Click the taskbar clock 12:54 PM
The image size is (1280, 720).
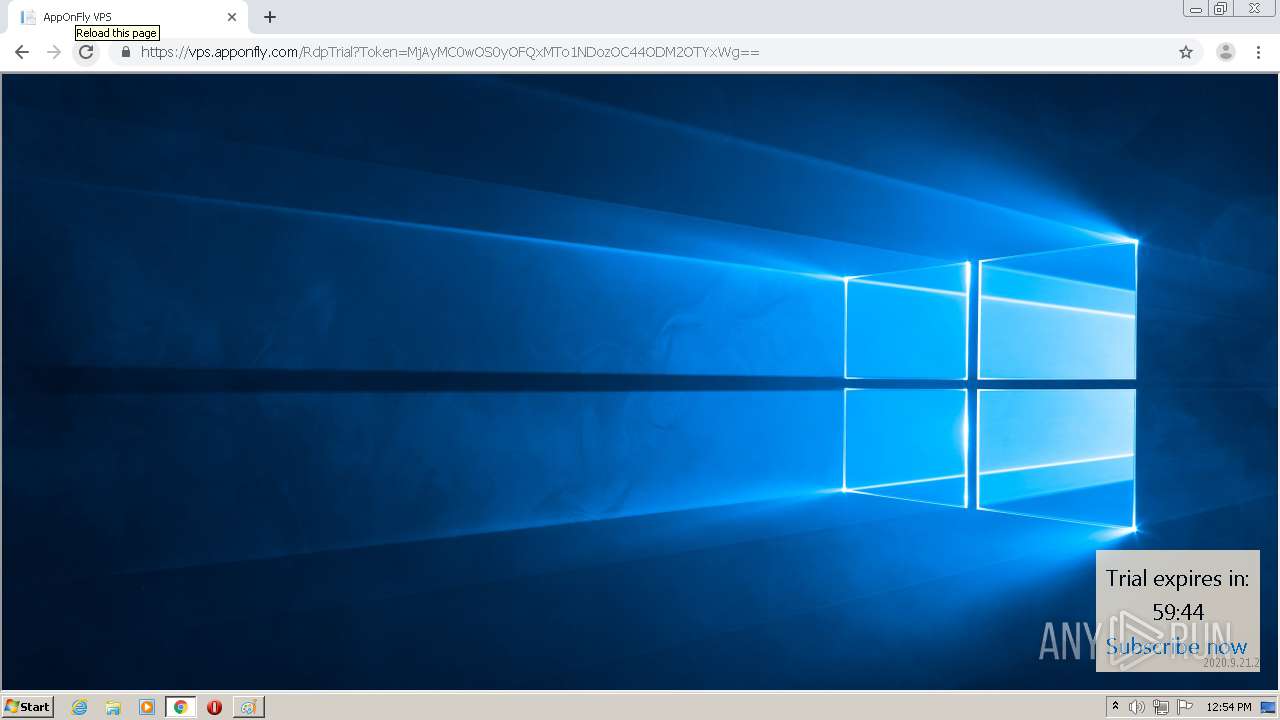click(x=1229, y=707)
